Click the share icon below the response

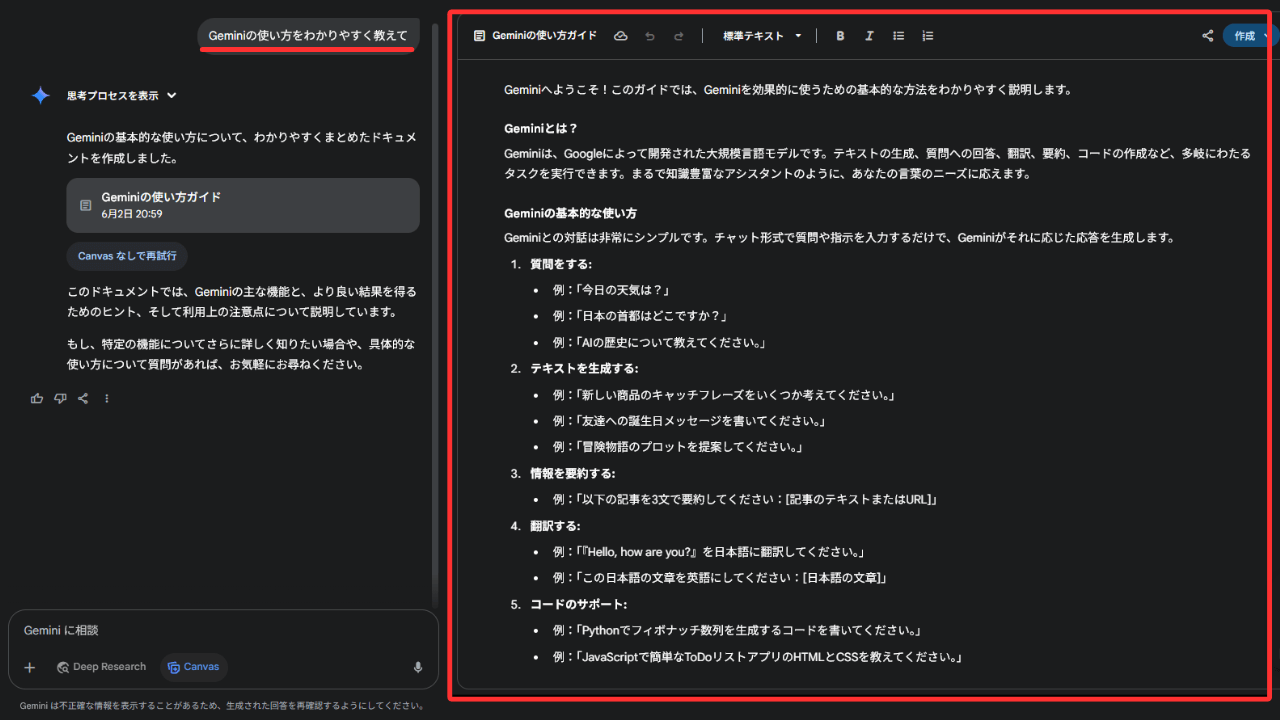pos(83,398)
